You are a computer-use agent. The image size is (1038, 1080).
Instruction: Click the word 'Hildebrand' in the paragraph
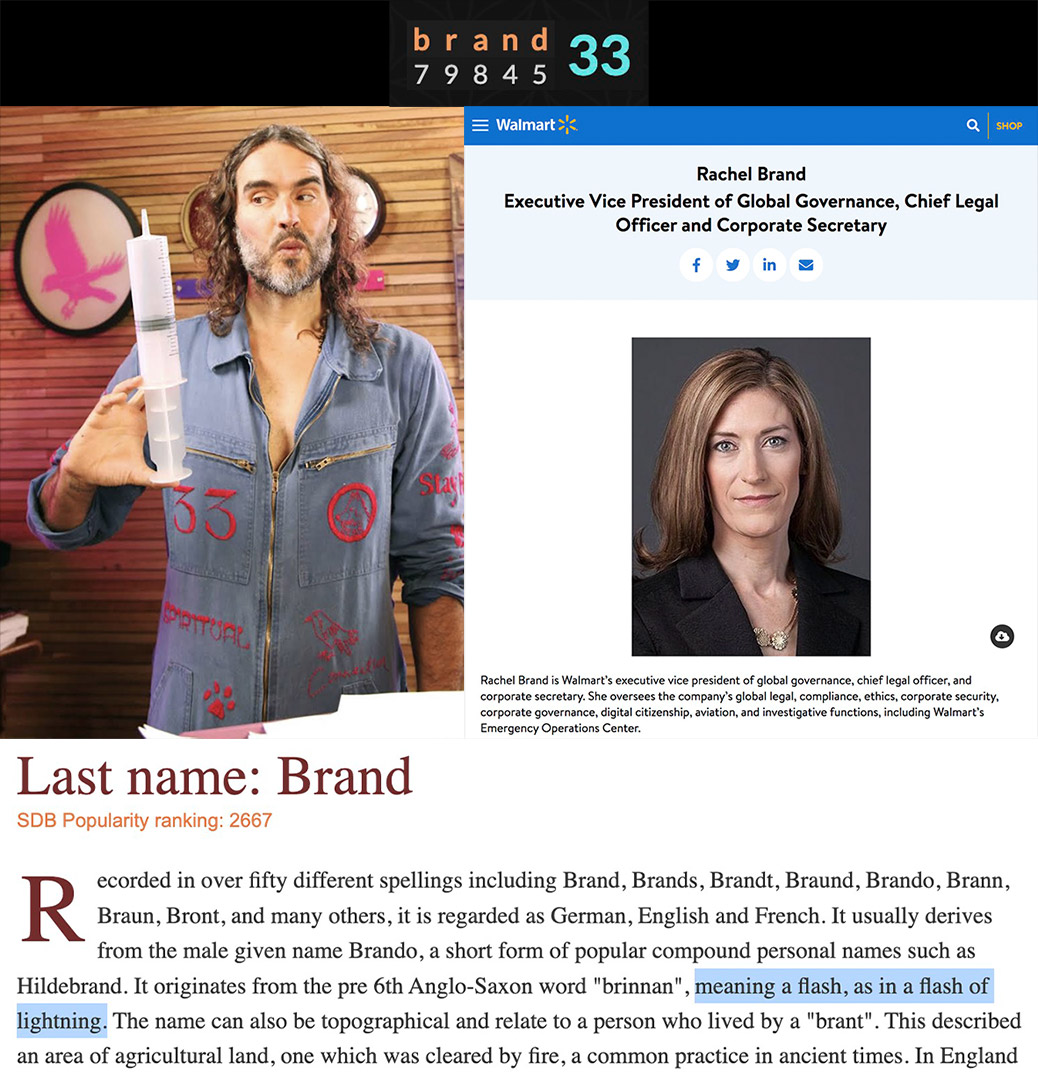[72, 986]
